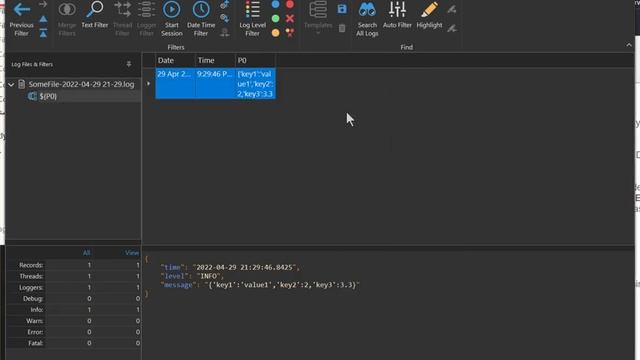Click the "message" line in the JSON viewer
Screen dimensions: 640x360
click(x=260, y=285)
